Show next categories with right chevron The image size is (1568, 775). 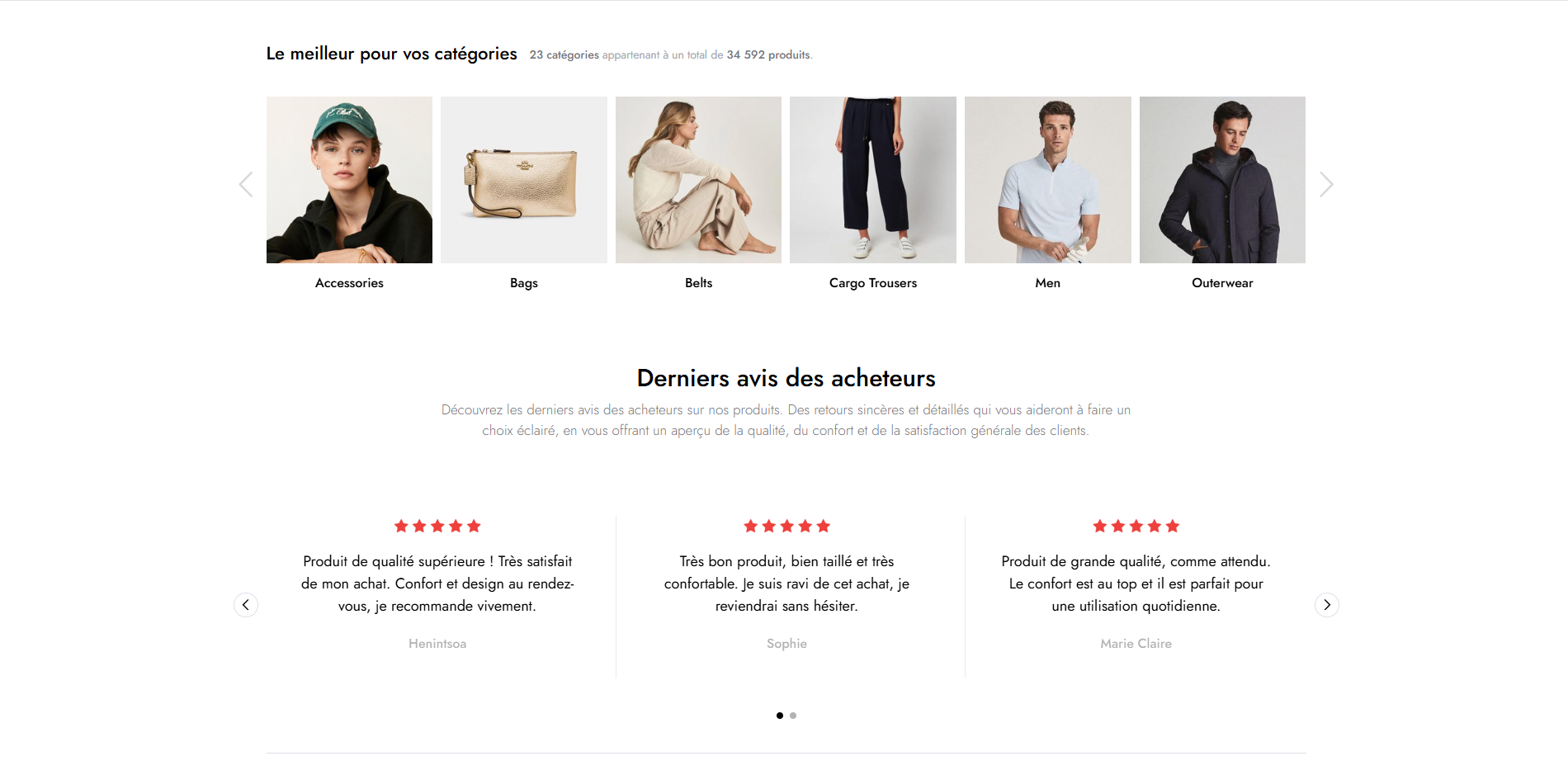pos(1326,184)
